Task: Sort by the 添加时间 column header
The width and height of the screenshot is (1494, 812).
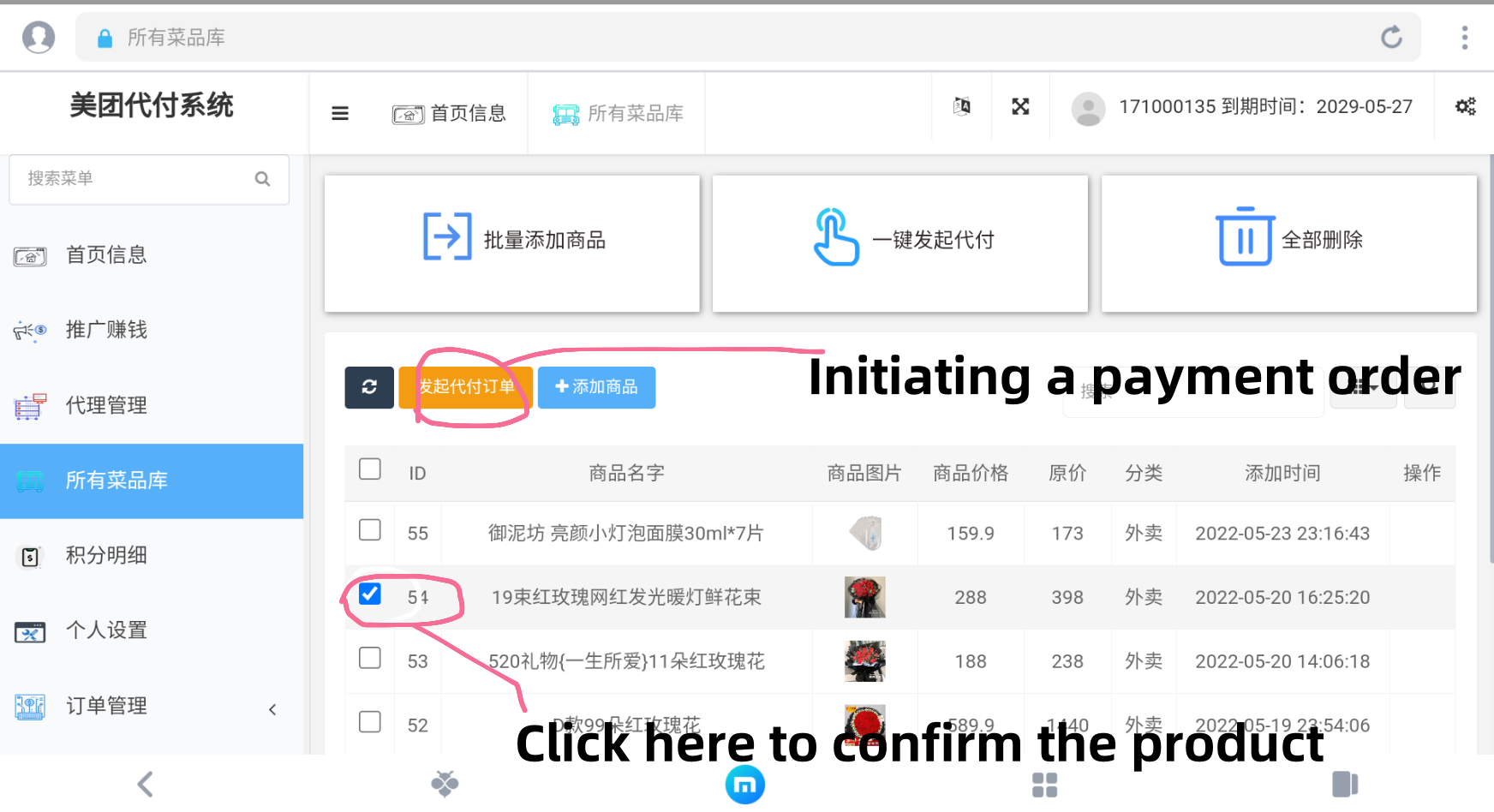Action: pyautogui.click(x=1282, y=474)
